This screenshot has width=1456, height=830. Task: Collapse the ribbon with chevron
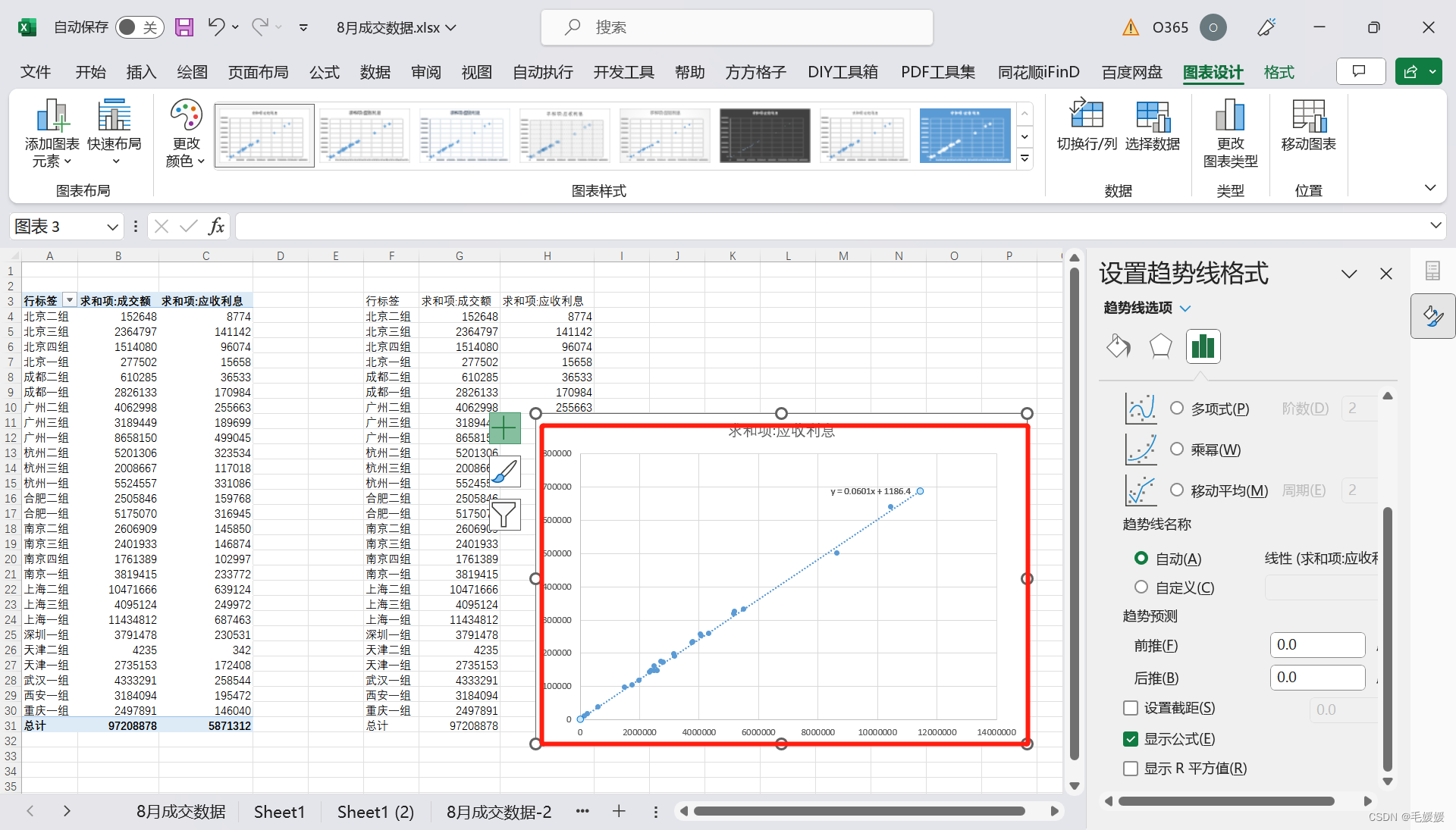(1429, 187)
